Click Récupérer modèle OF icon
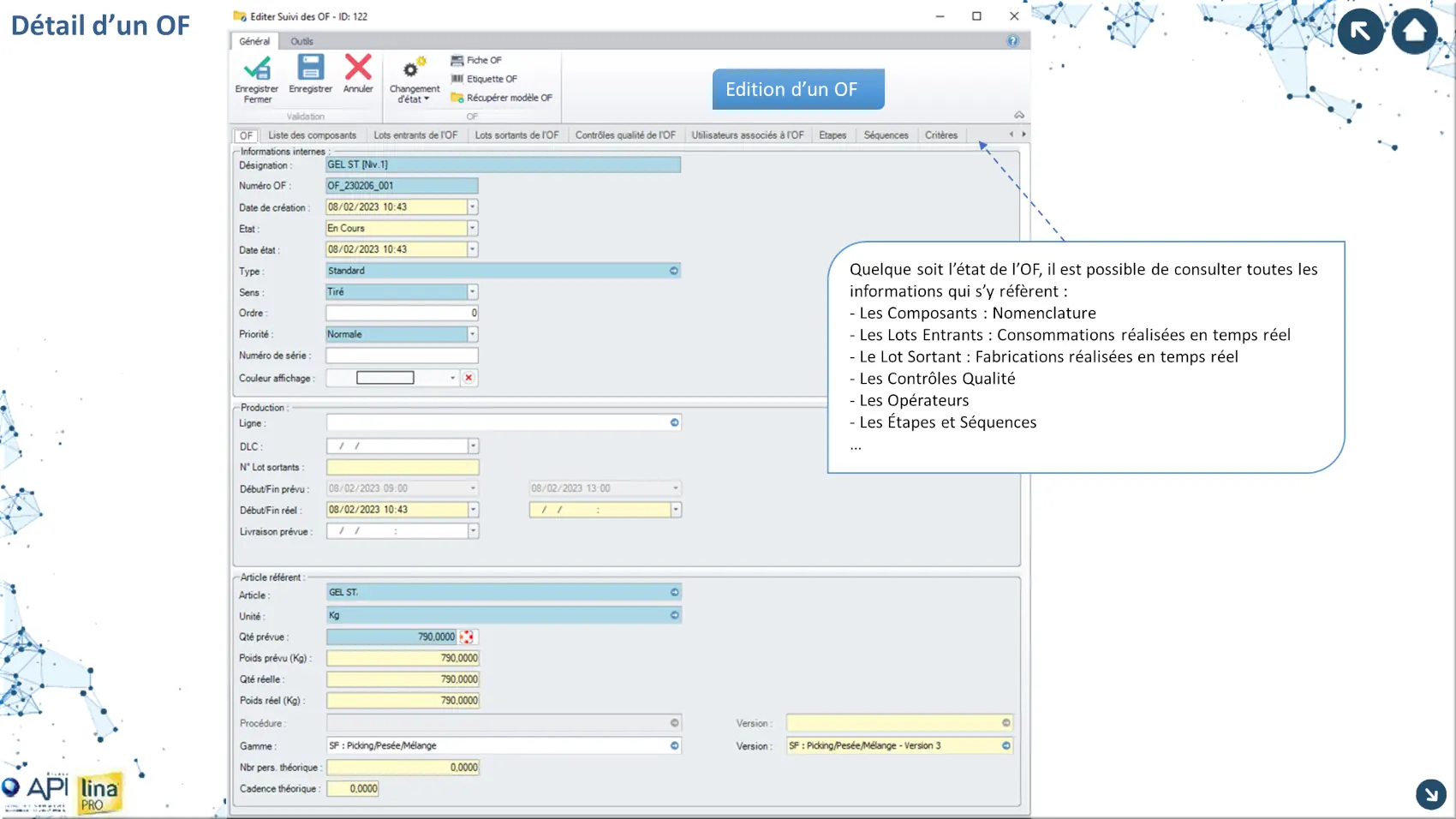1456x819 pixels. [x=457, y=98]
